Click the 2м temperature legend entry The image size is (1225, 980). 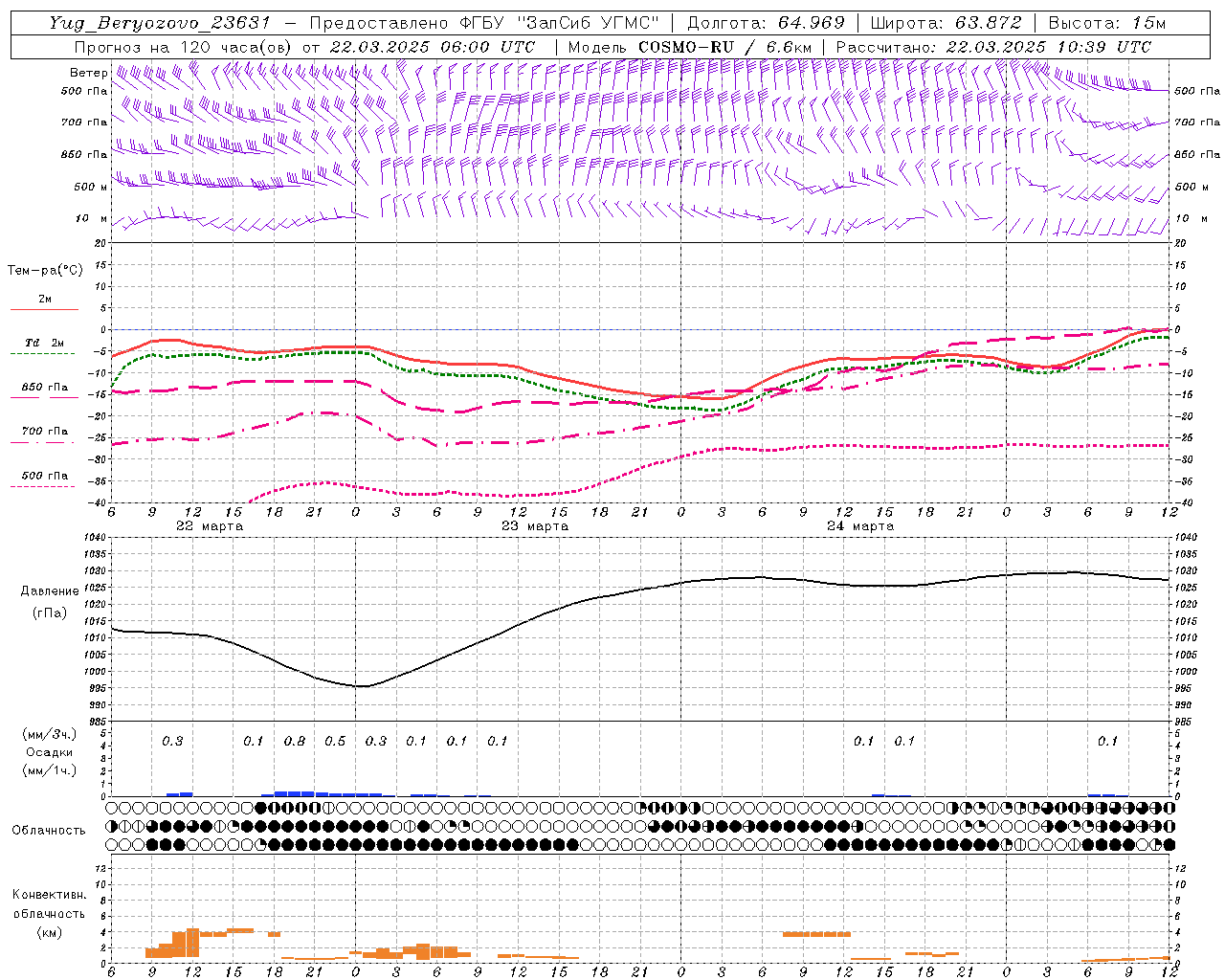pos(45,300)
